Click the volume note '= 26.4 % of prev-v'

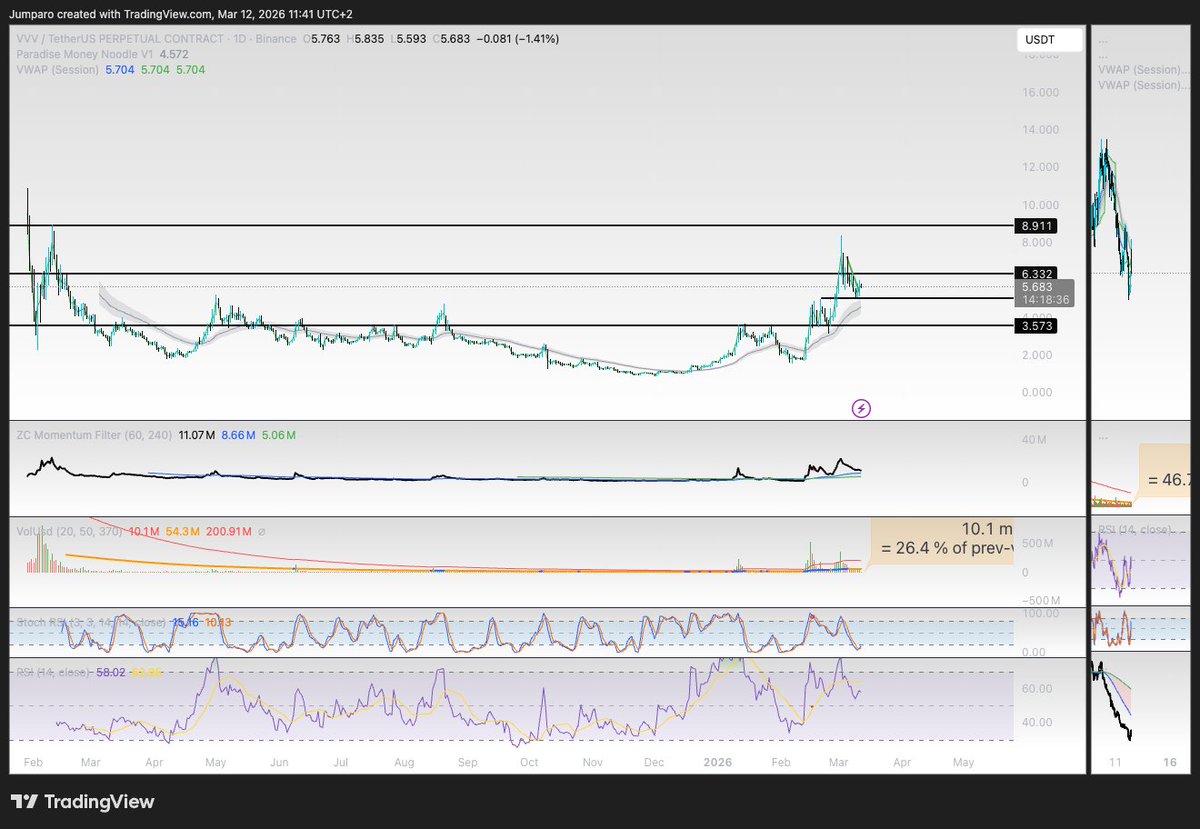(x=947, y=548)
